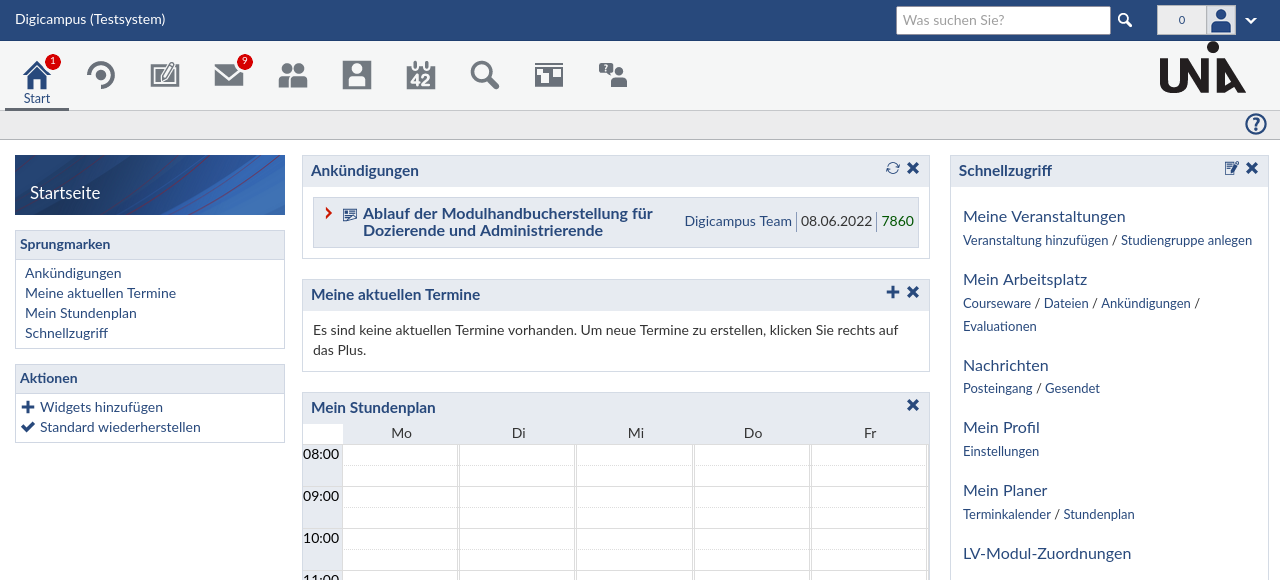Click the 'Was suchen Sie?' search field

coord(1002,20)
